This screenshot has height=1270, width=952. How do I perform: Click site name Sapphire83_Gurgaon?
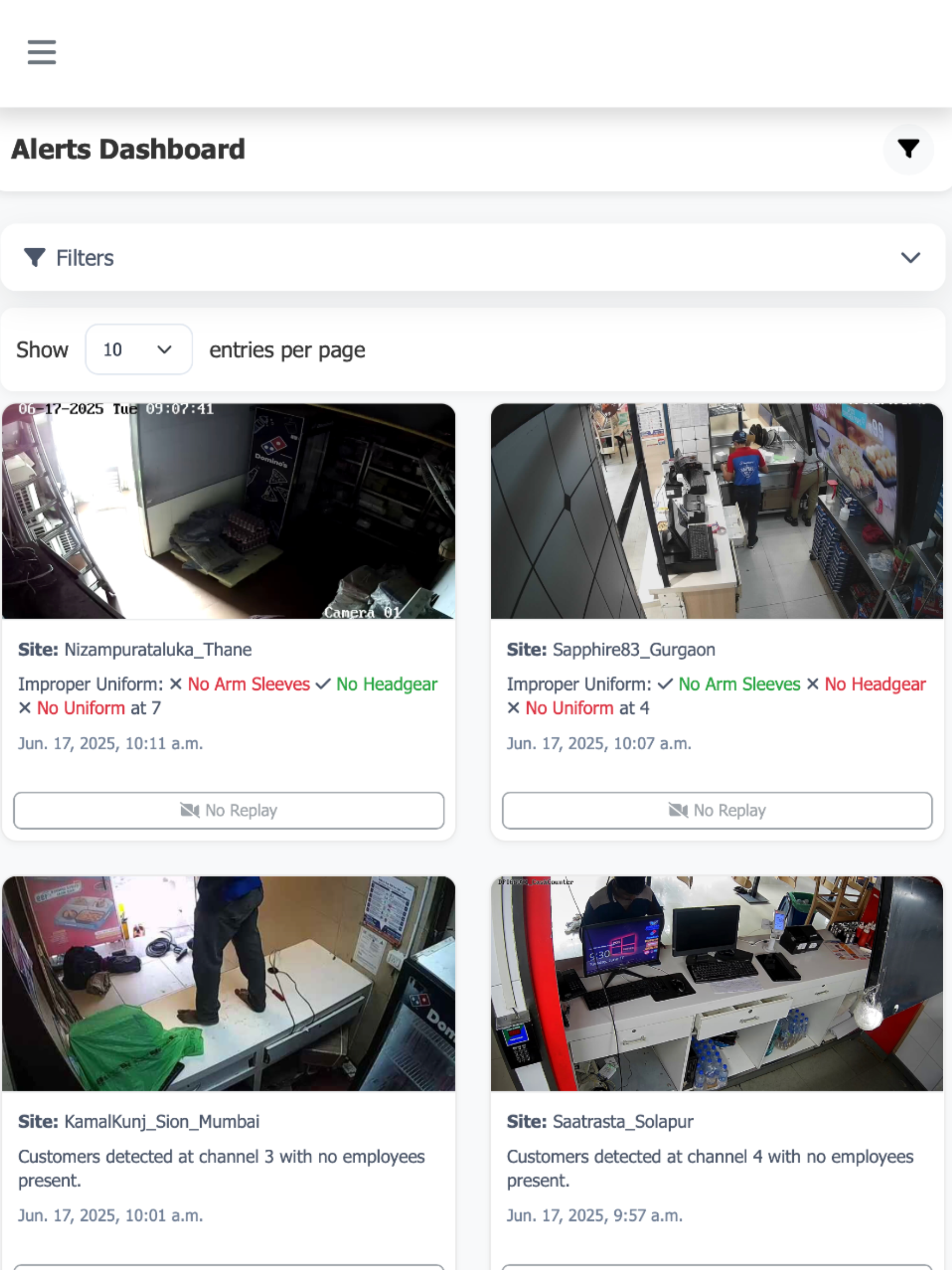point(634,650)
